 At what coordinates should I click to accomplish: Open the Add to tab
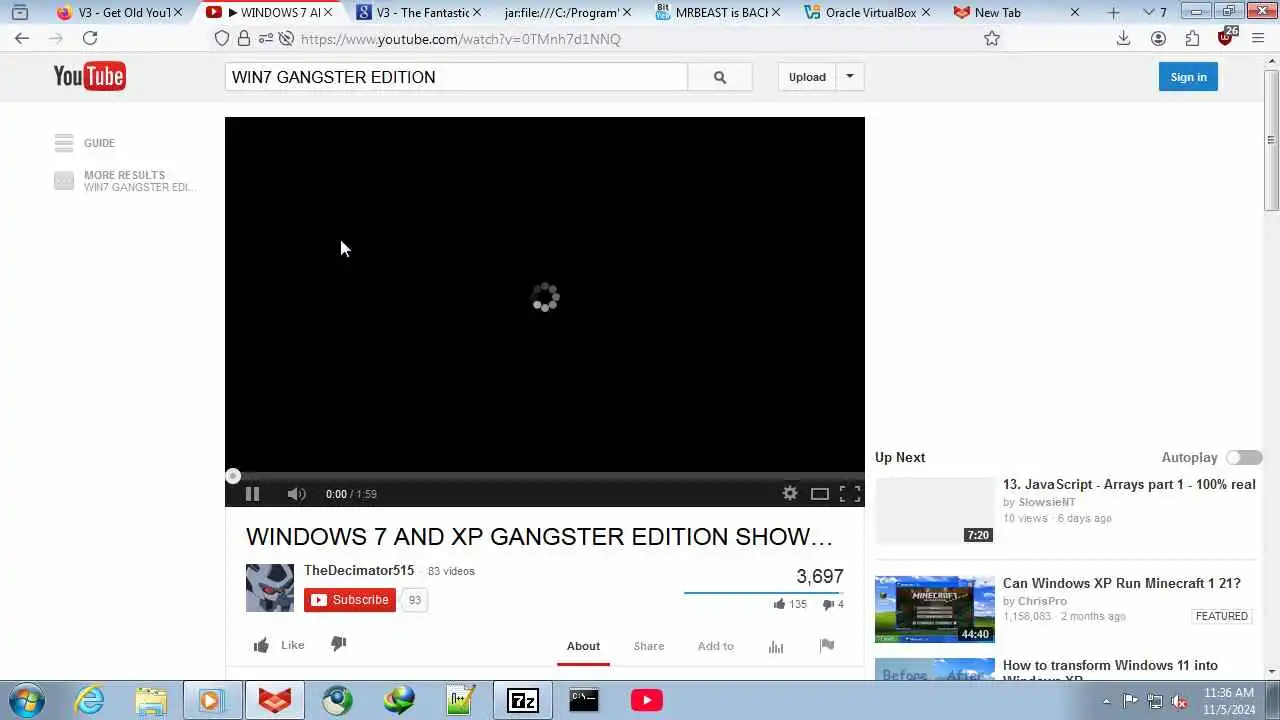[x=716, y=646]
